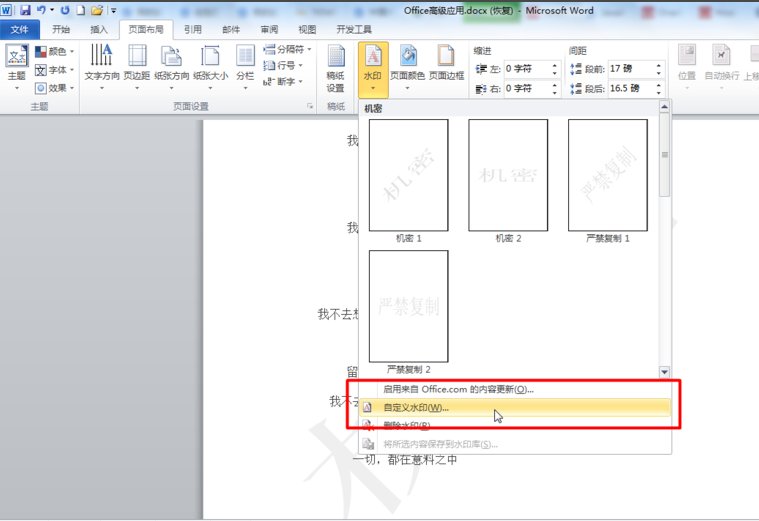Screen dimensions: 759x521
Task: Select 自定义水印 custom watermark menu item
Action: tap(416, 407)
